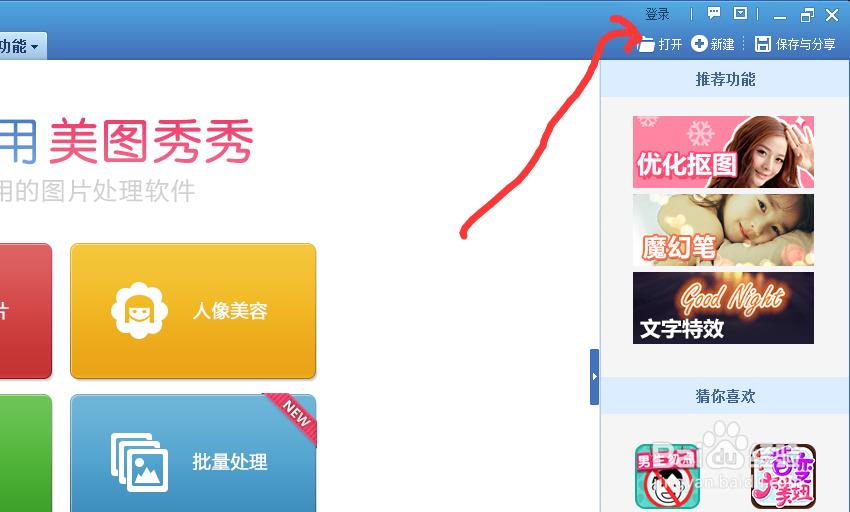Click the stacked photos icon on 批量处理

(139, 462)
